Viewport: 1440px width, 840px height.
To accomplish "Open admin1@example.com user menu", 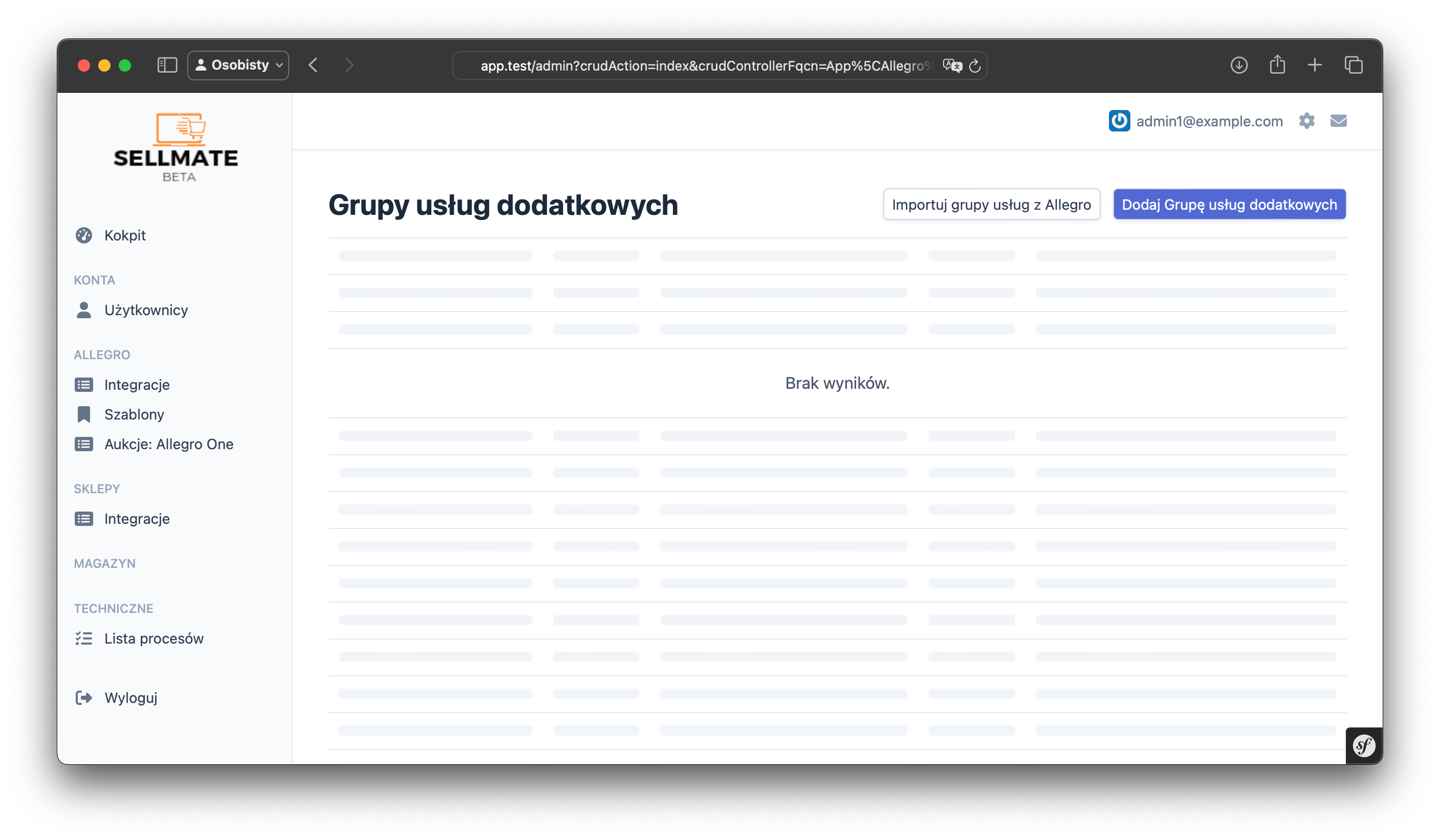I will (1209, 121).
